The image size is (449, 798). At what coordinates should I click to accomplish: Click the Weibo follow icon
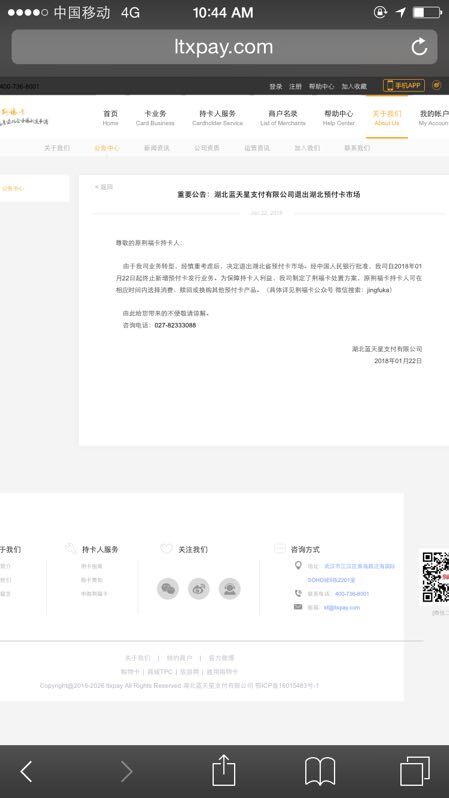coord(199,589)
